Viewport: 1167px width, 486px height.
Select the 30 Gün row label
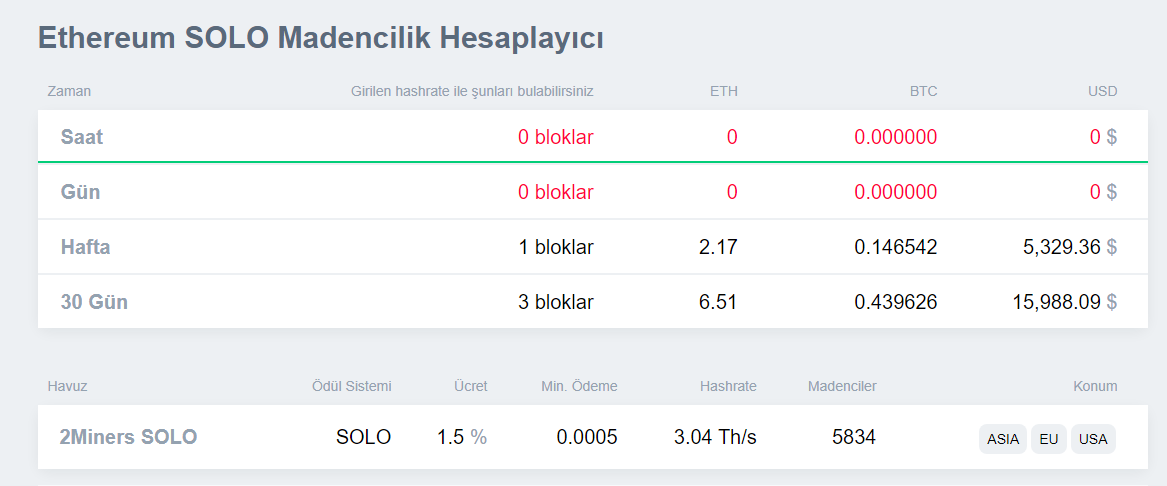94,301
